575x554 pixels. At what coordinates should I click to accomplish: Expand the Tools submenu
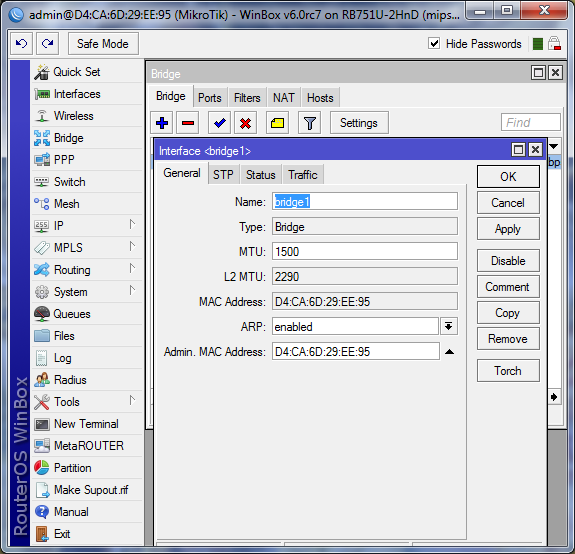(x=87, y=402)
